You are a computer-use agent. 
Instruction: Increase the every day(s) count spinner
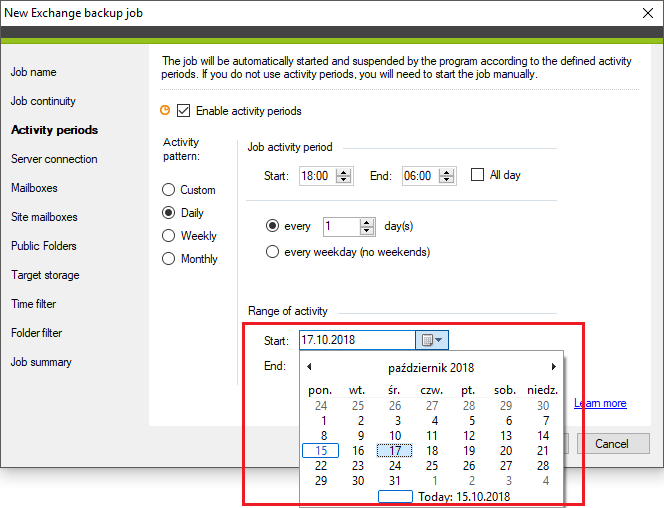pyautogui.click(x=367, y=223)
